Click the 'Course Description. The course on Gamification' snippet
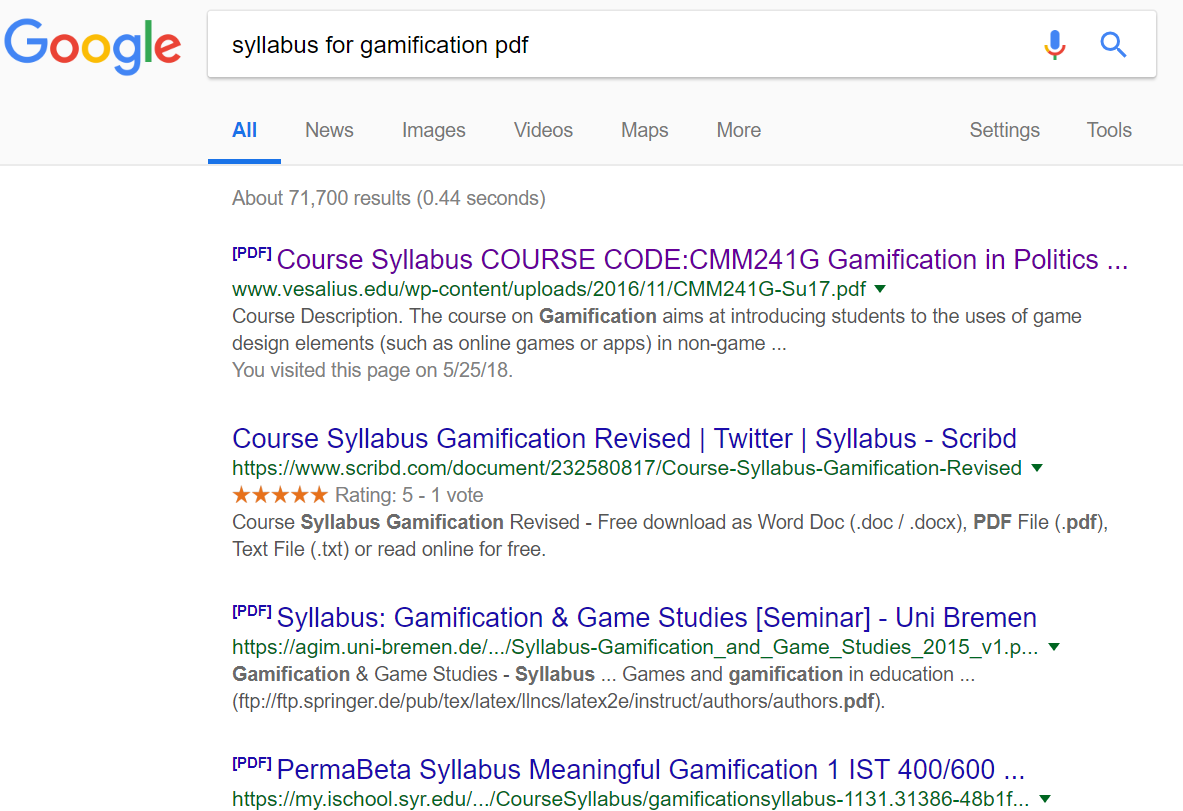 656,330
